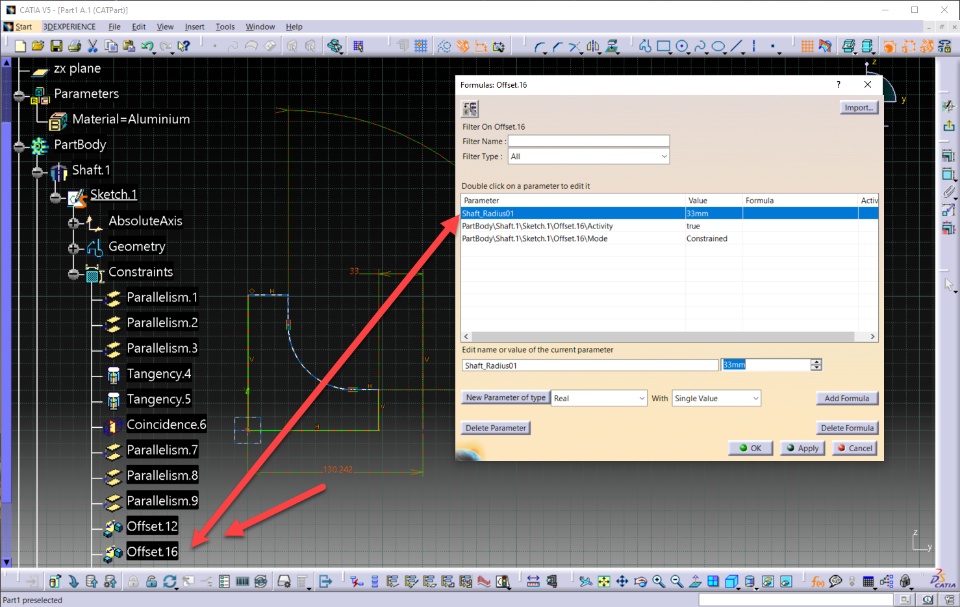960x607 pixels.
Task: Click the New document icon
Action: (20, 46)
